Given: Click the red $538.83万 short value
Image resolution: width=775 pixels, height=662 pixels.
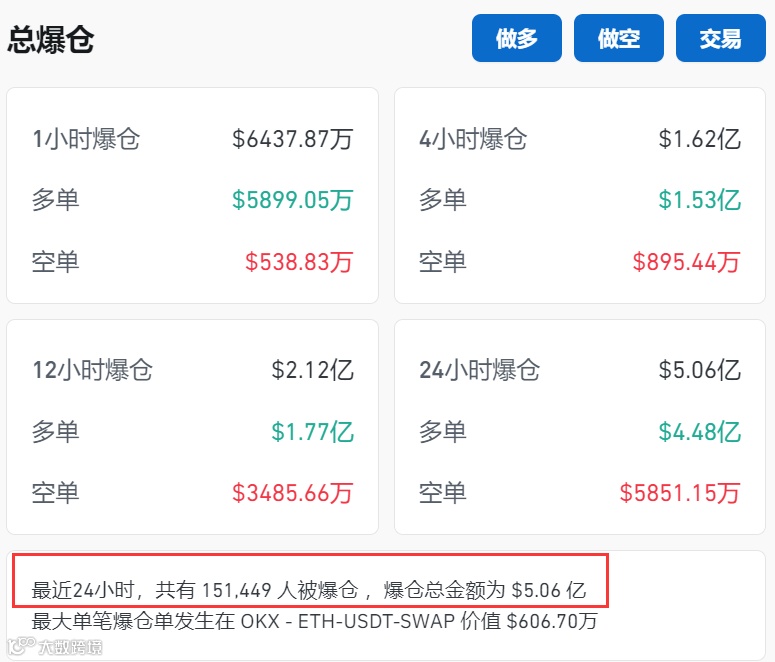Looking at the screenshot, I should 299,262.
